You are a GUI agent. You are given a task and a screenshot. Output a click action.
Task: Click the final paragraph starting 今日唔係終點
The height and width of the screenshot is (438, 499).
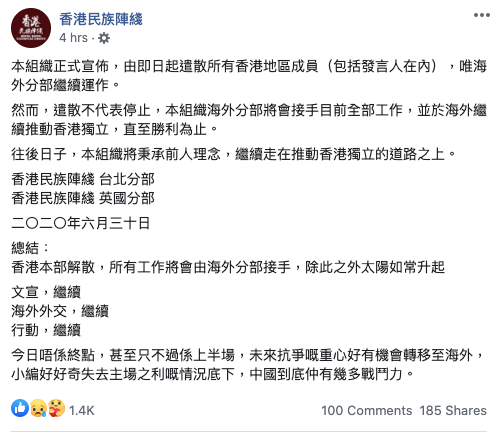[x=247, y=365]
